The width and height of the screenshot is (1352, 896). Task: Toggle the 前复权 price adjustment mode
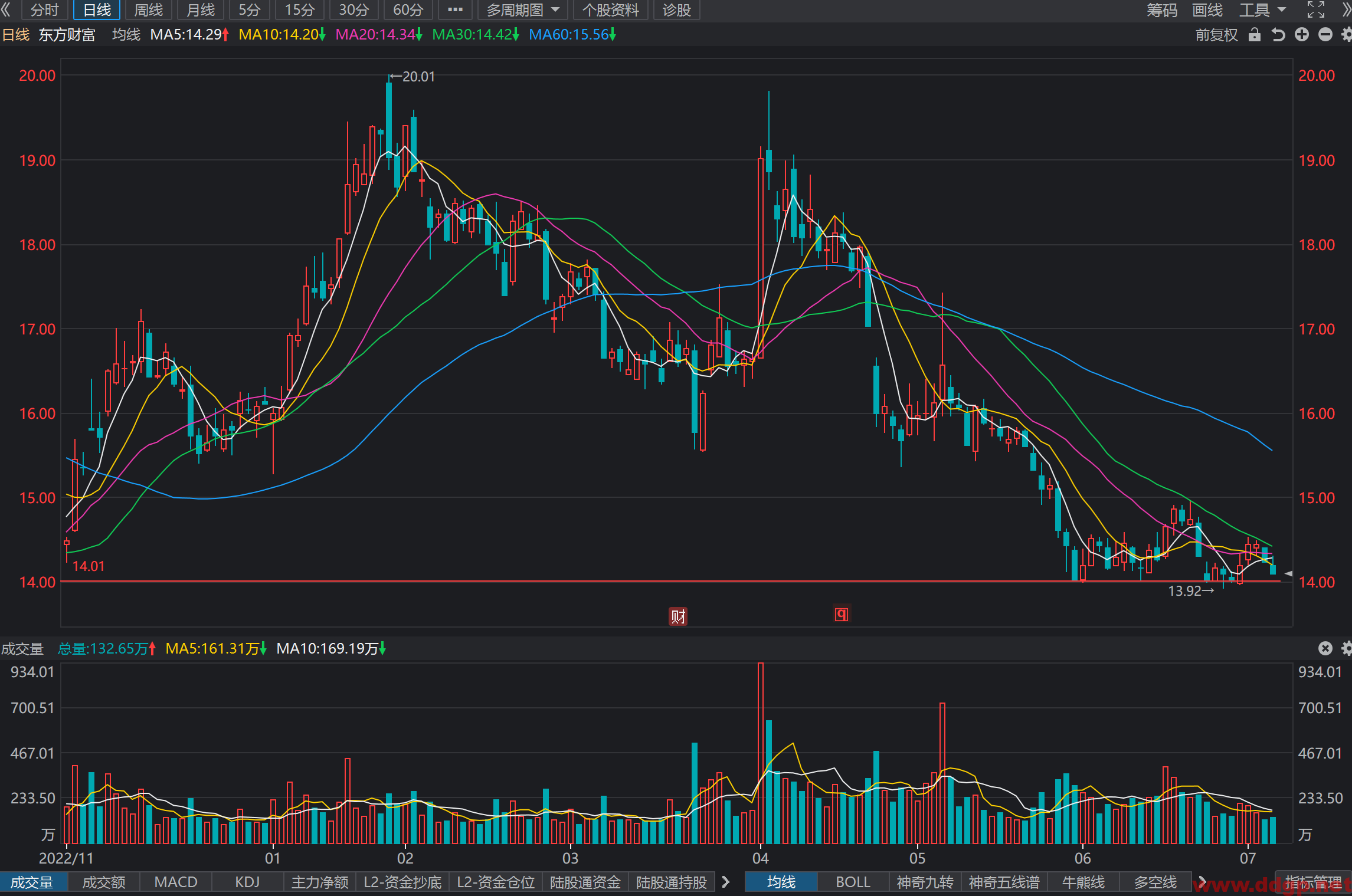tap(1216, 35)
